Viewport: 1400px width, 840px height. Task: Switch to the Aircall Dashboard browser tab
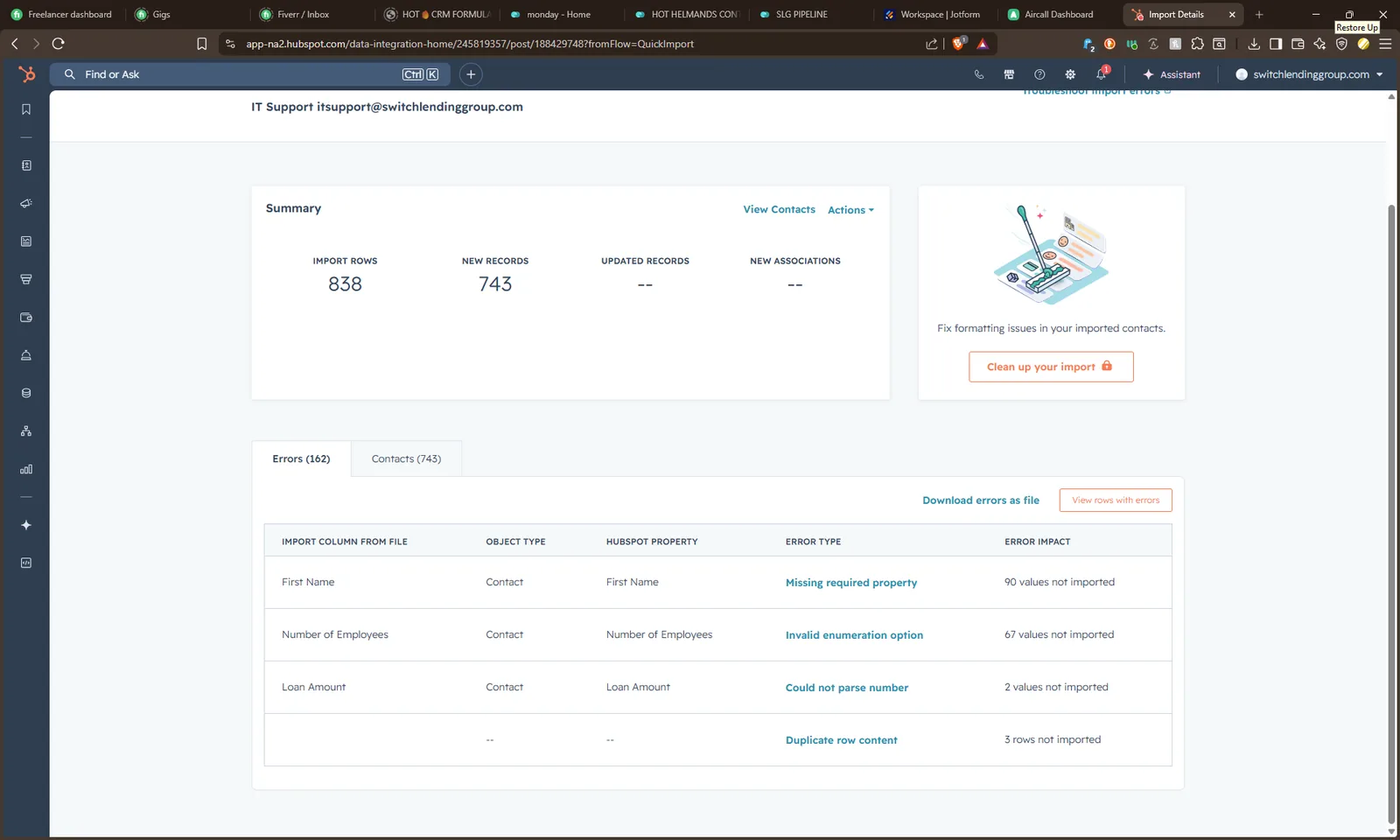point(1058,14)
